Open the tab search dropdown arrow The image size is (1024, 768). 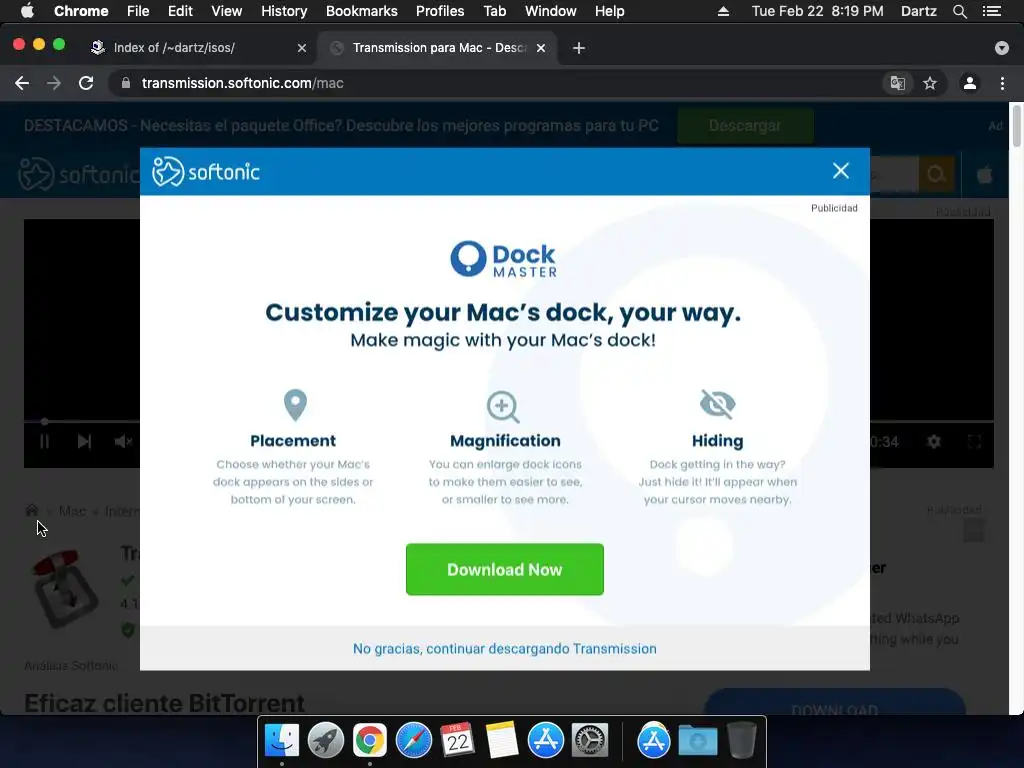pos(1002,48)
